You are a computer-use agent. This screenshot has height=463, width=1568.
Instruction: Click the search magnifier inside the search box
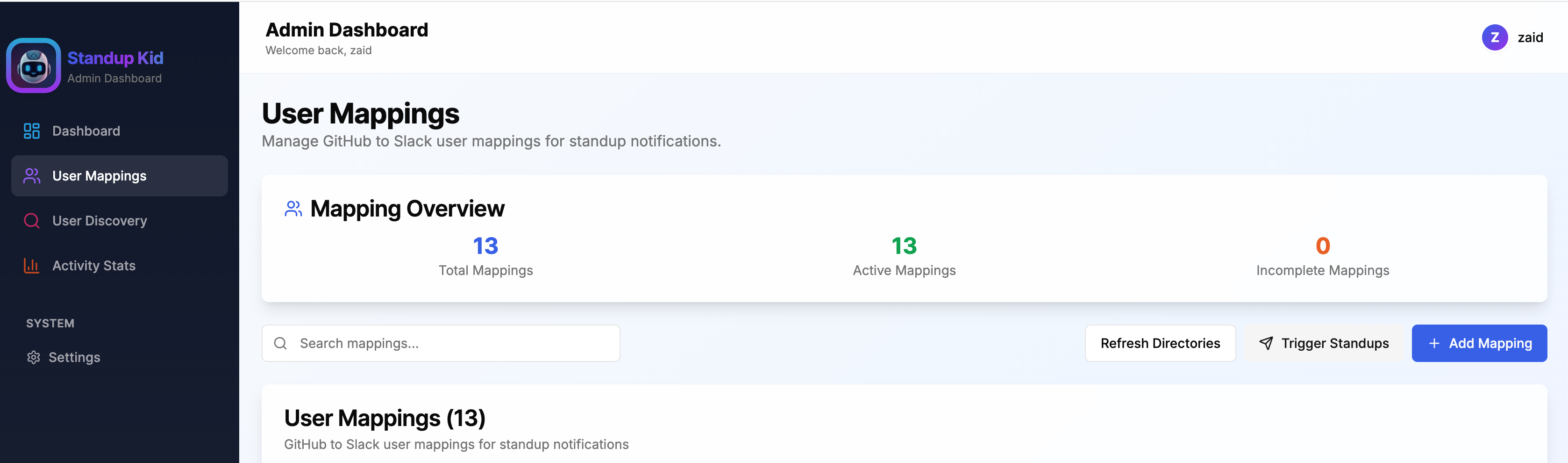(x=281, y=343)
